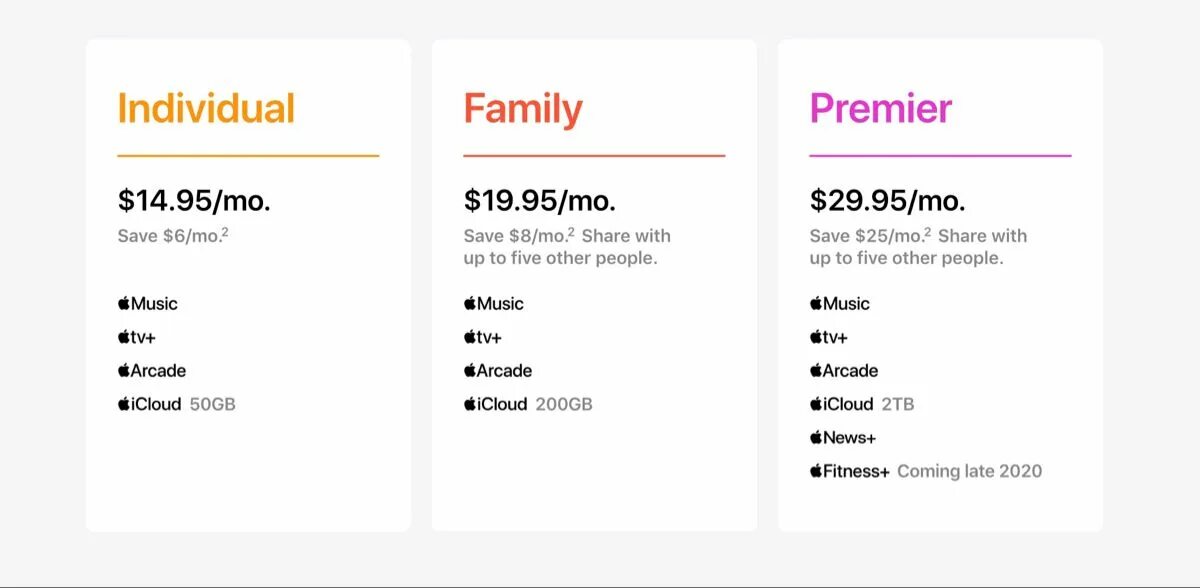The height and width of the screenshot is (588, 1200).
Task: Click Apple Music logo in Individual plan
Action: point(148,304)
